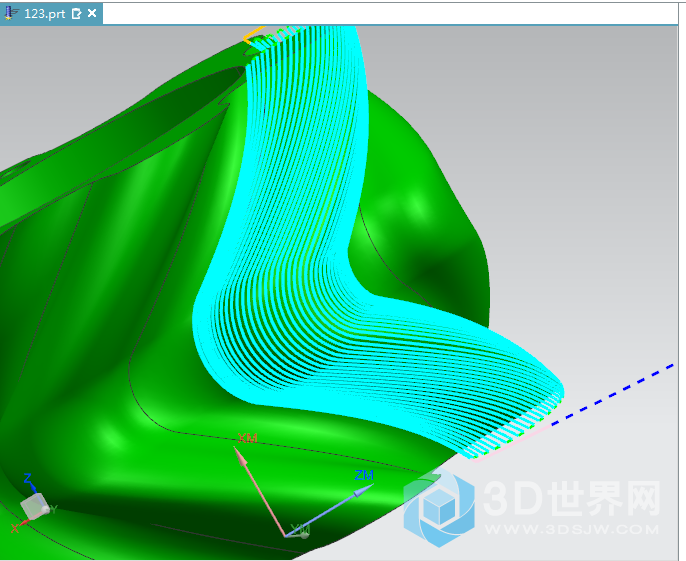Click the pop-out icon on the 123.prt tab
The height and width of the screenshot is (561, 686).
[76, 14]
